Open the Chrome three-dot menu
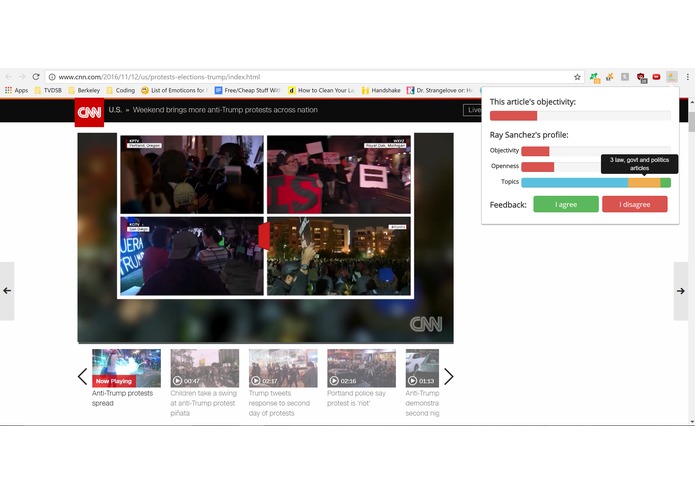 687,77
